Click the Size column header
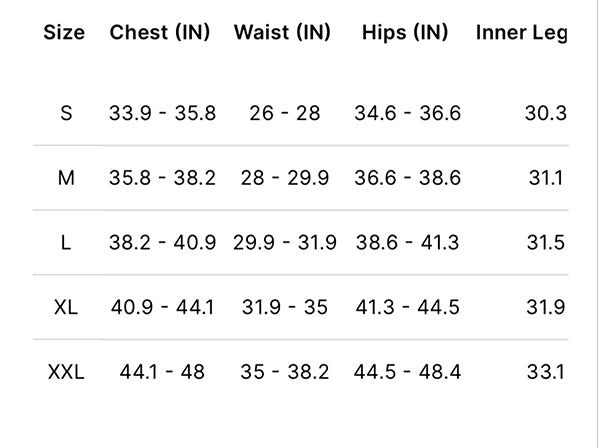600x448 pixels. (x=64, y=32)
